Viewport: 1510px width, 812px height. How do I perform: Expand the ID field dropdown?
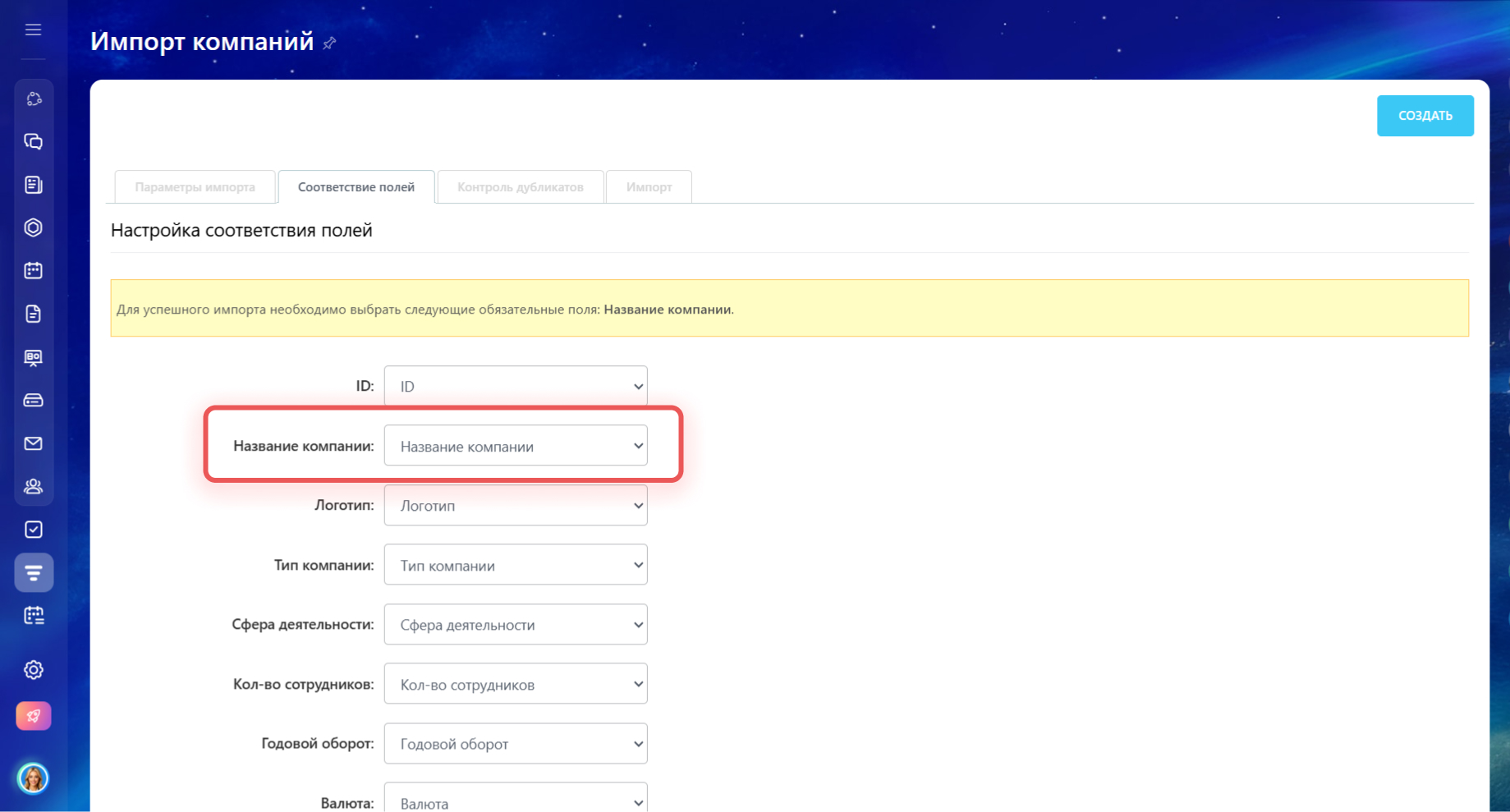(x=516, y=386)
